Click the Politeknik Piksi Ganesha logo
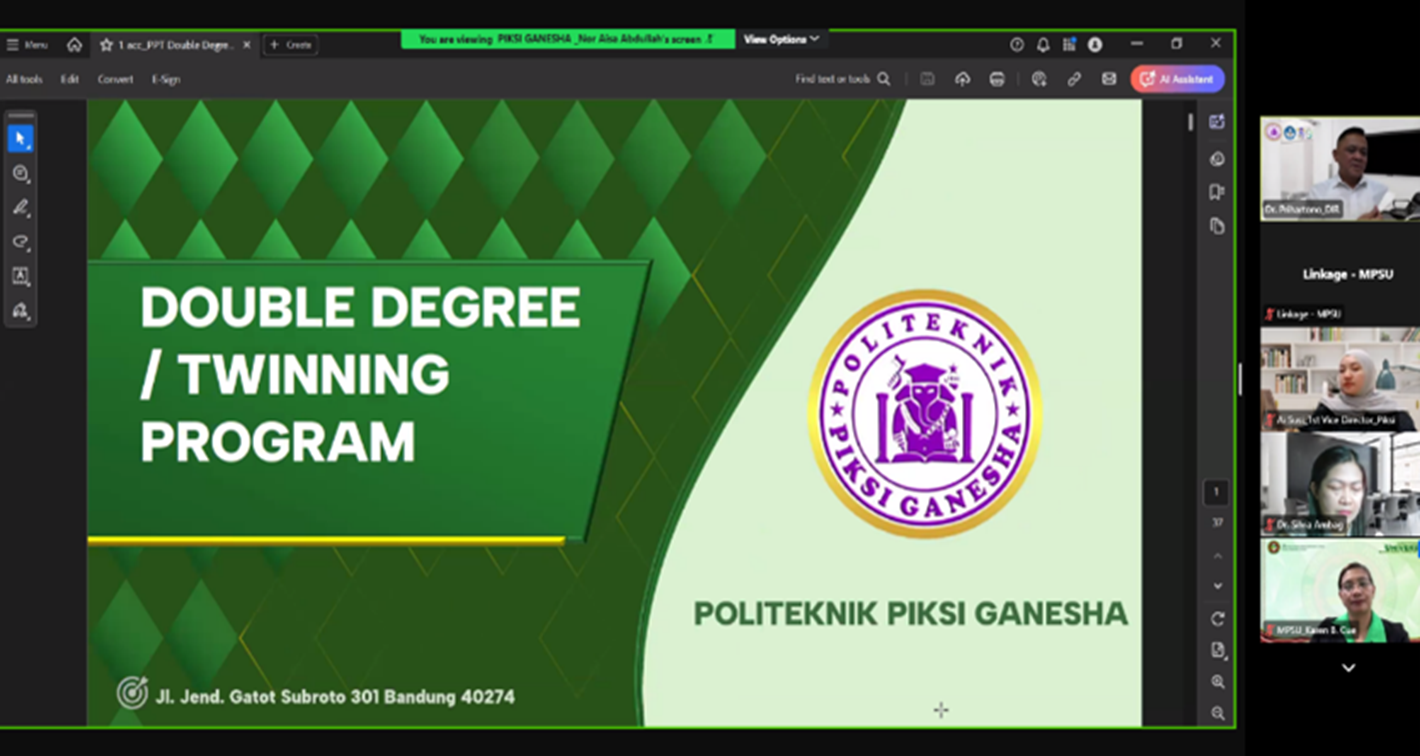1420x756 pixels. pyautogui.click(x=925, y=414)
